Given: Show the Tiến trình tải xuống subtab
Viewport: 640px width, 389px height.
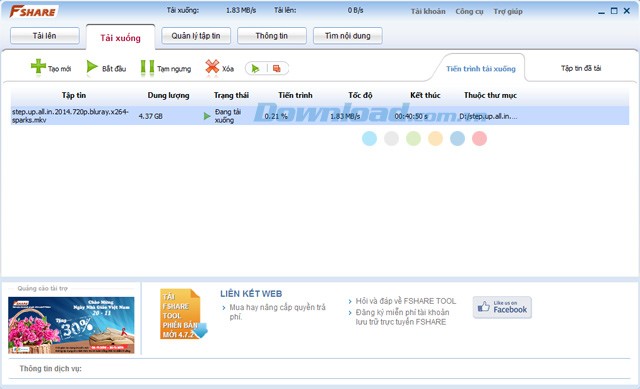Looking at the screenshot, I should point(481,69).
